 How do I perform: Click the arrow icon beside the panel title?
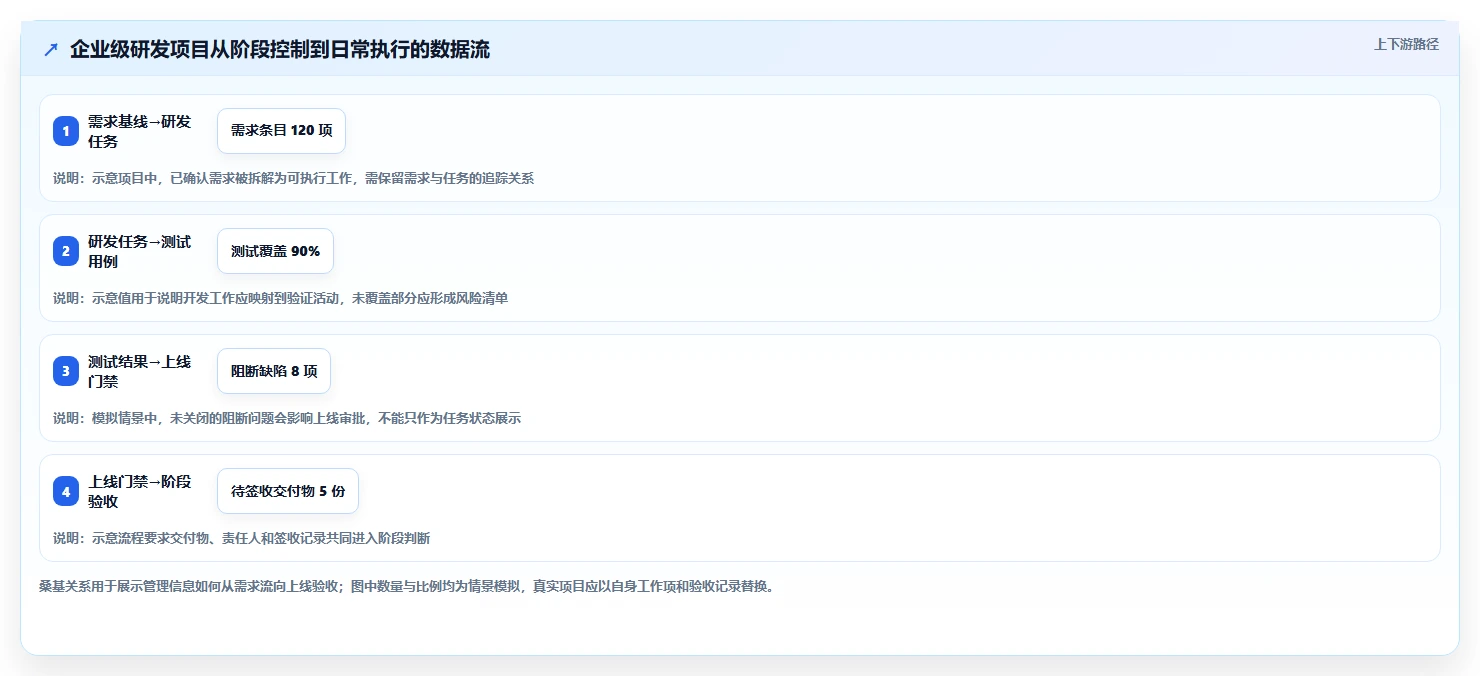pyautogui.click(x=51, y=50)
